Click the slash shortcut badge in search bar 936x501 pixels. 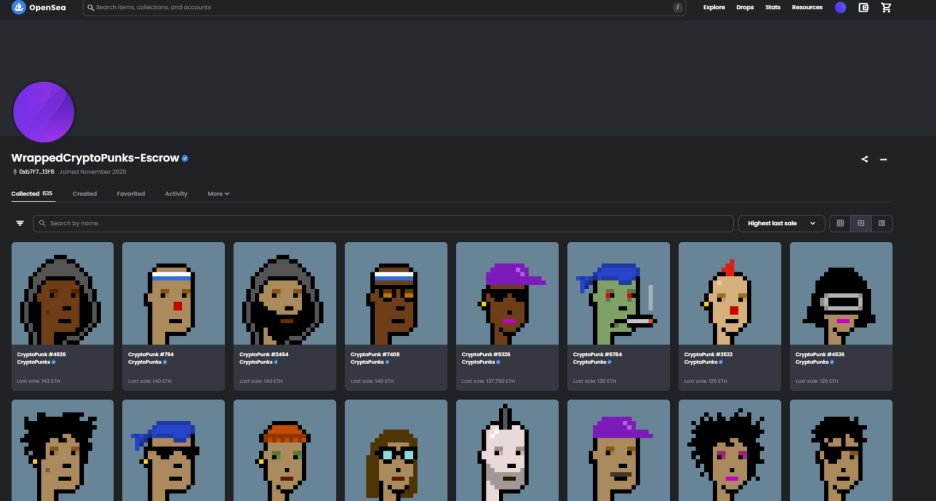coord(678,8)
